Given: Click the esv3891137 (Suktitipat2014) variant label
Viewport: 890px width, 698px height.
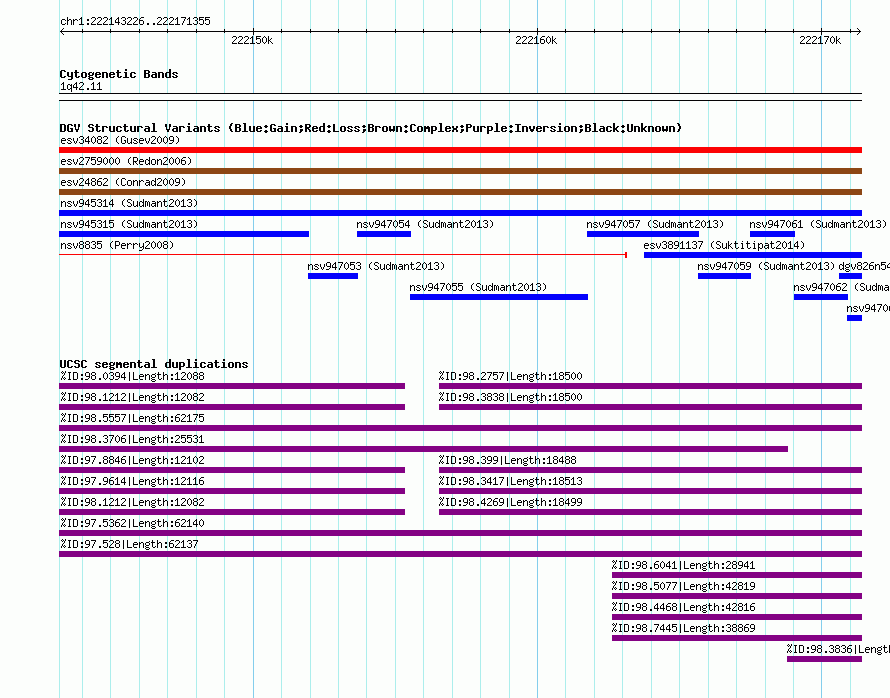Looking at the screenshot, I should (724, 245).
